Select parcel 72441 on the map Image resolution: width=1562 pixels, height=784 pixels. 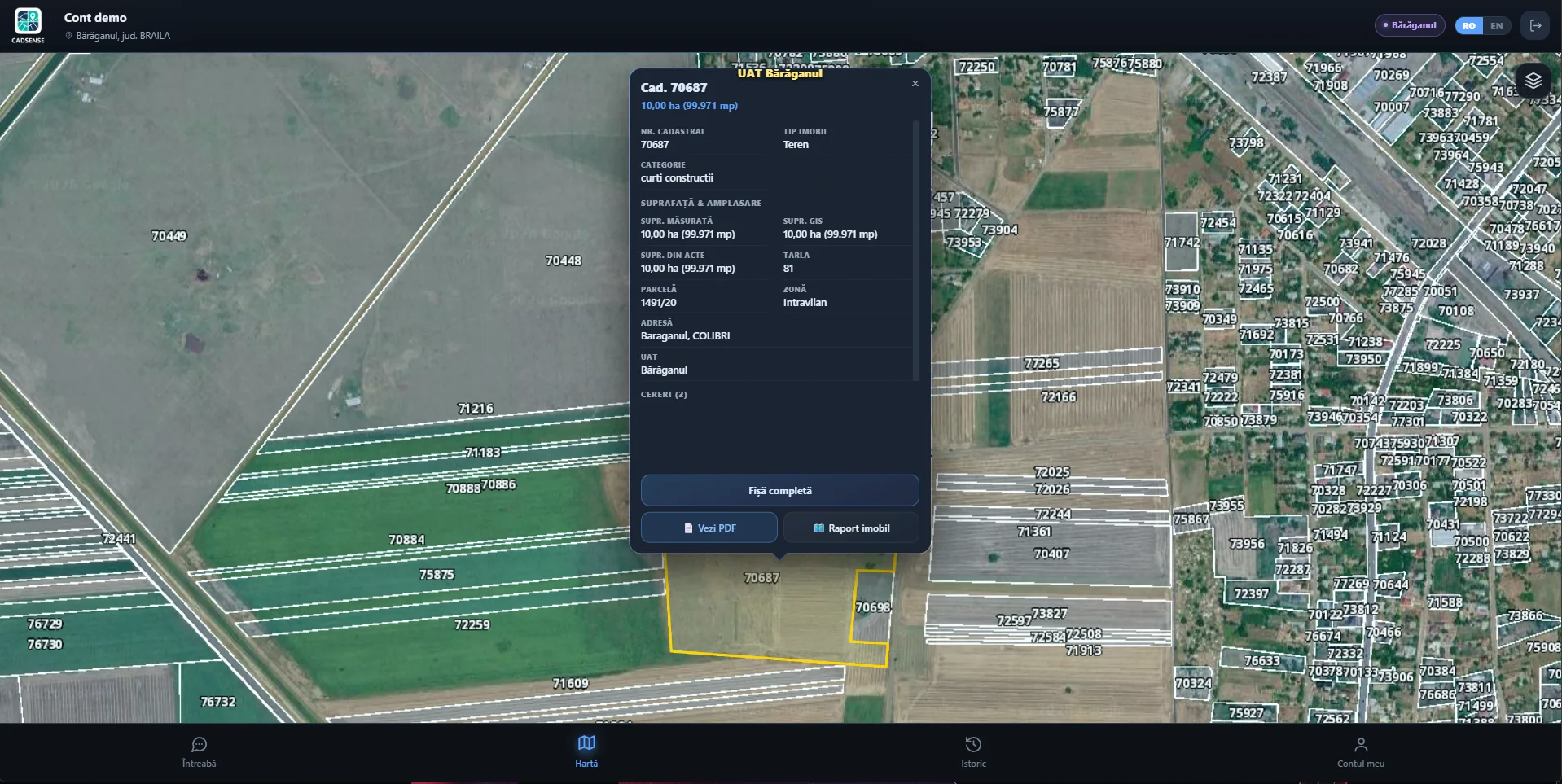[x=119, y=539]
